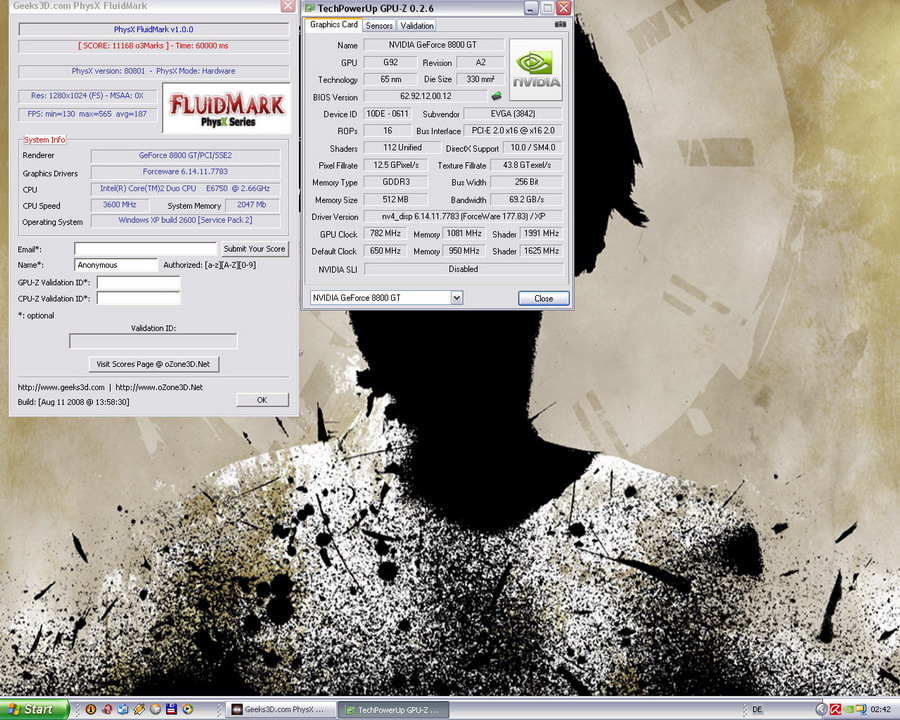Click the OK button in FluidMark
The height and width of the screenshot is (720, 900).
[262, 400]
